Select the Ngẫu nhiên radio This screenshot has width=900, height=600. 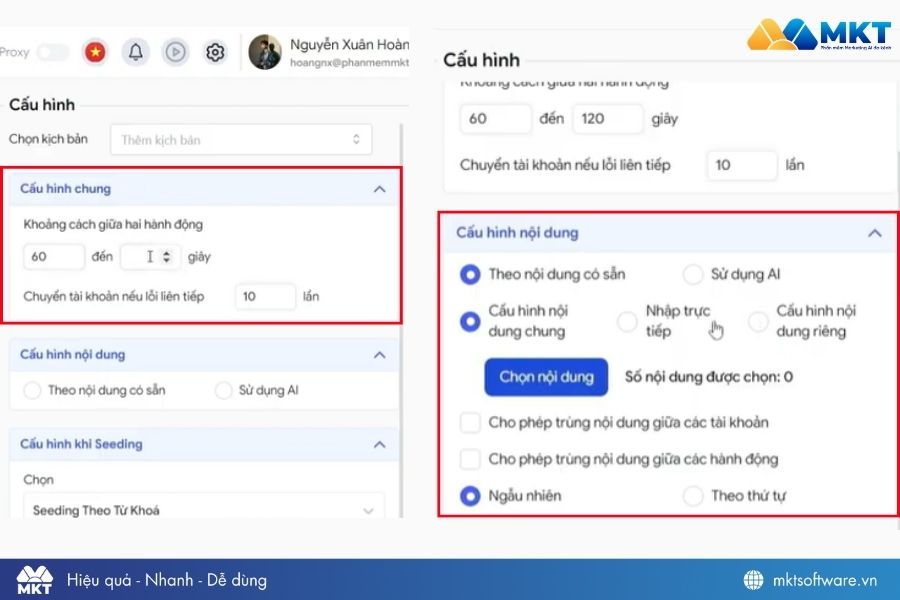click(470, 496)
